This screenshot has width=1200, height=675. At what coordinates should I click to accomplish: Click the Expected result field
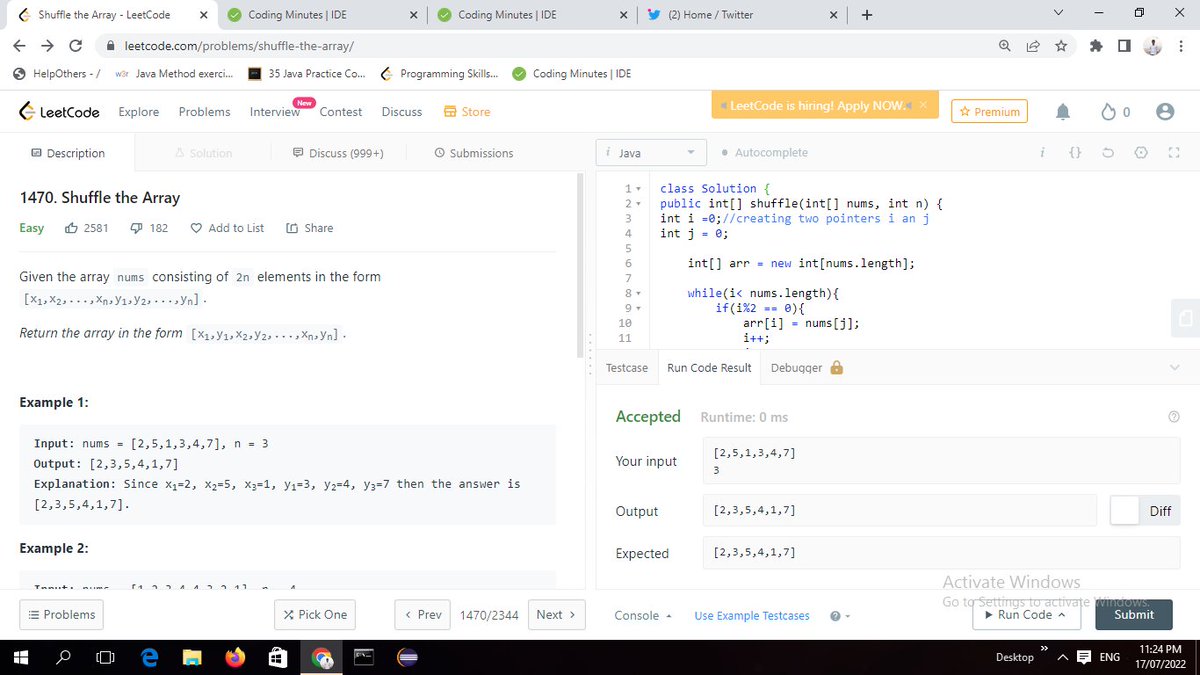(x=941, y=553)
